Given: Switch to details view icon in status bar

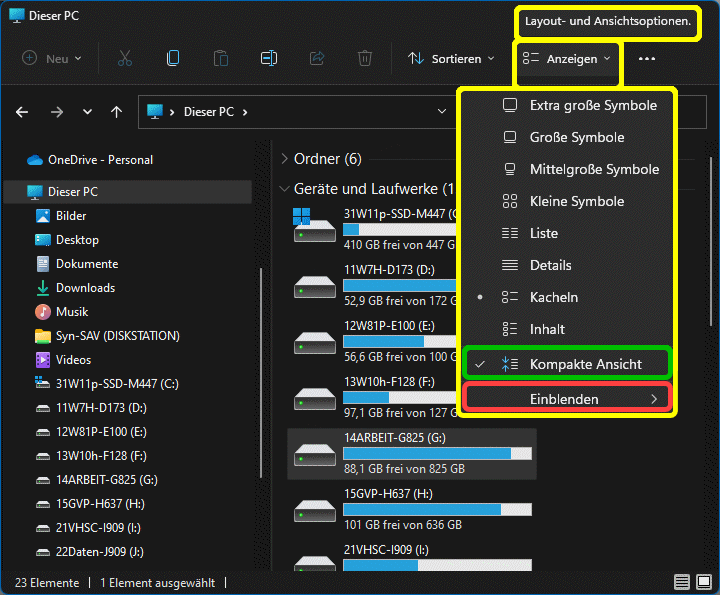Looking at the screenshot, I should click(681, 582).
